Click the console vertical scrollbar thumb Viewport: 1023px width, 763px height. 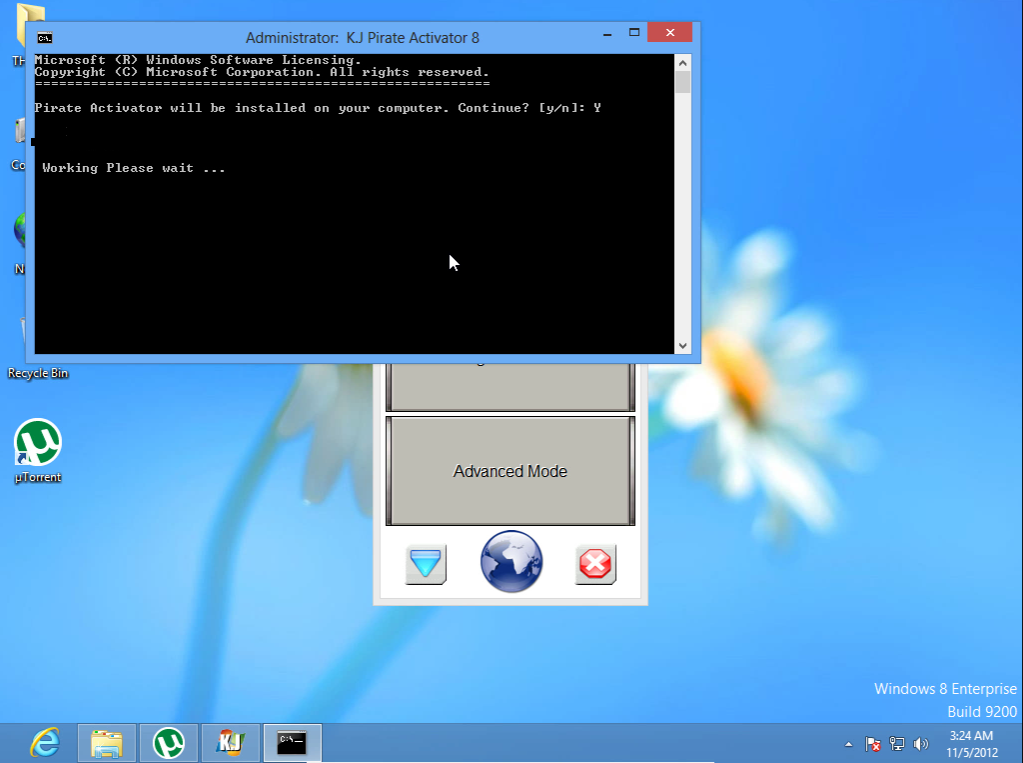point(682,82)
